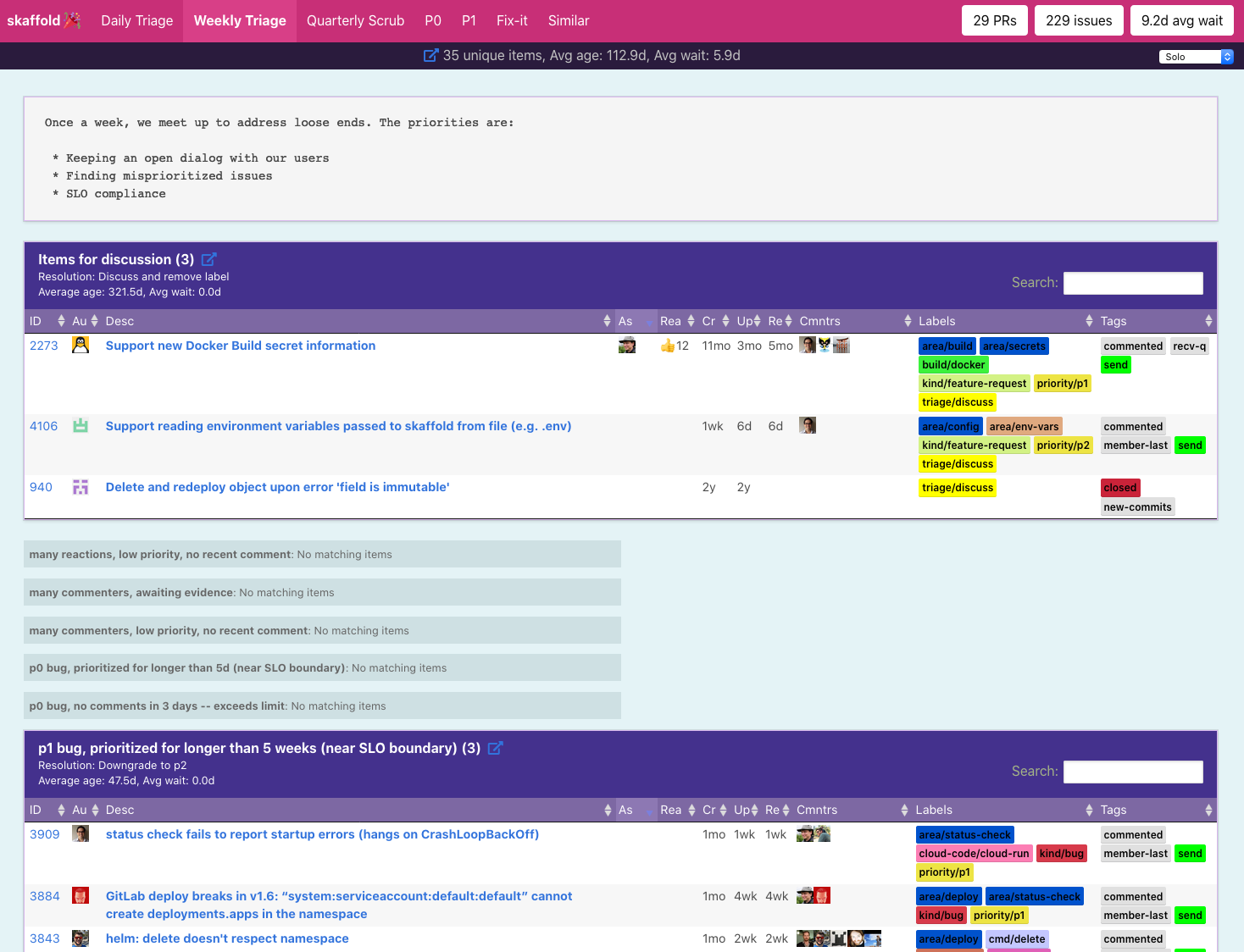
Task: Click author avatar for issue 4106
Action: pyautogui.click(x=81, y=425)
